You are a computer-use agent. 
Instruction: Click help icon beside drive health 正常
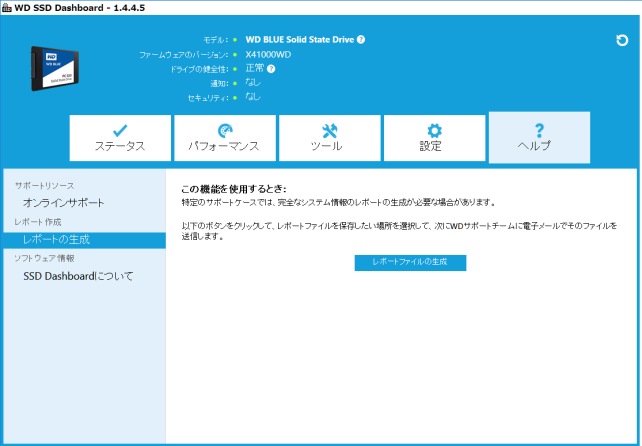click(271, 69)
